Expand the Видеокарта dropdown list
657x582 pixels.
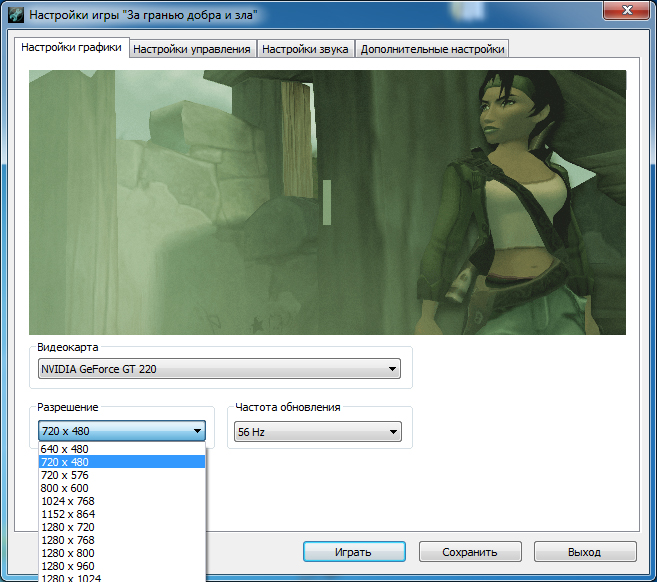click(x=392, y=369)
